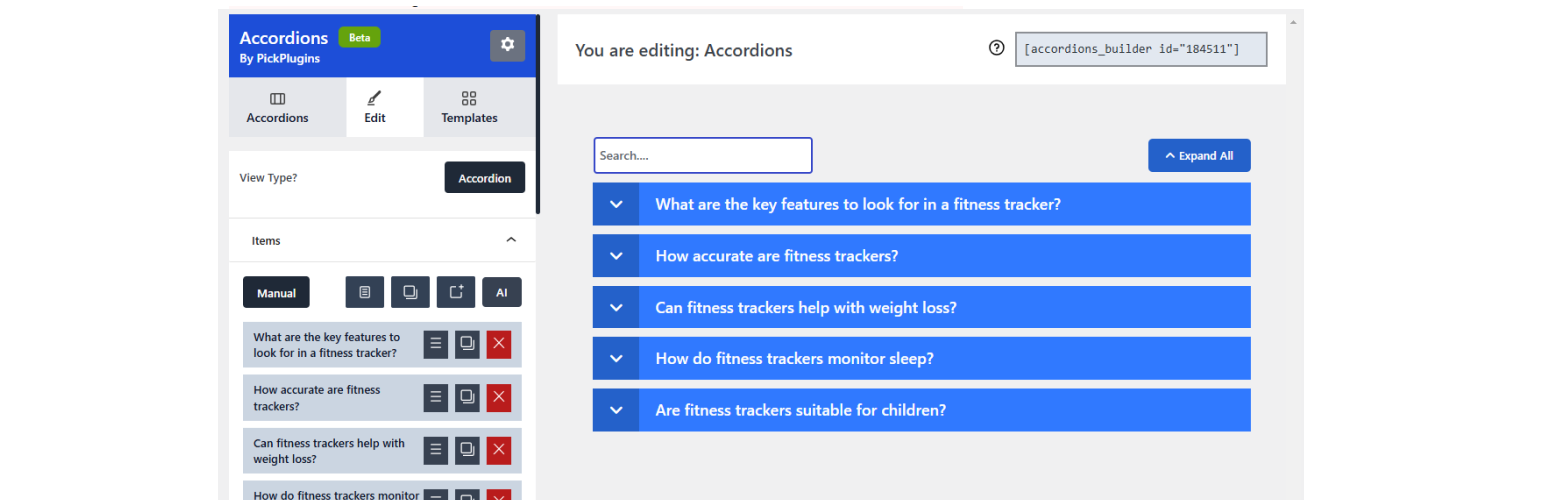Viewport: 1544px width, 500px height.
Task: Click the Accordion view type button
Action: click(x=484, y=178)
